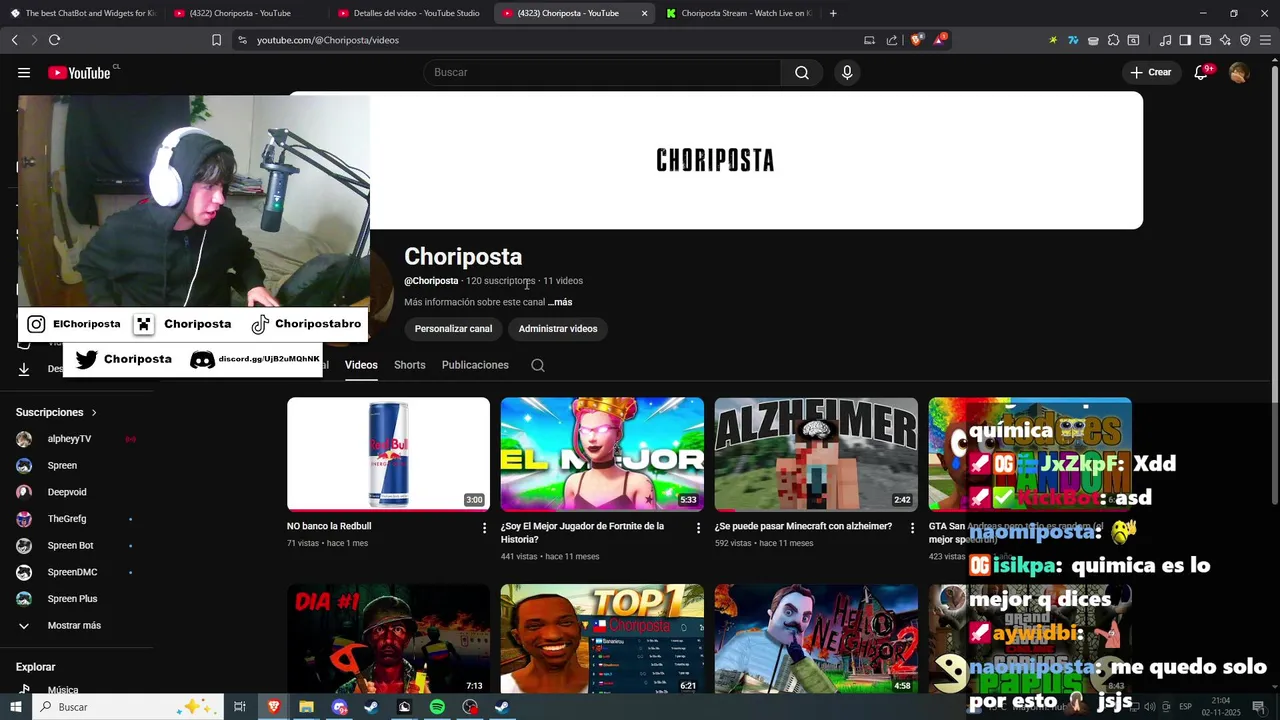Open the ALZHEIMER Minecraft thumbnail
The image size is (1280, 720).
(x=816, y=454)
